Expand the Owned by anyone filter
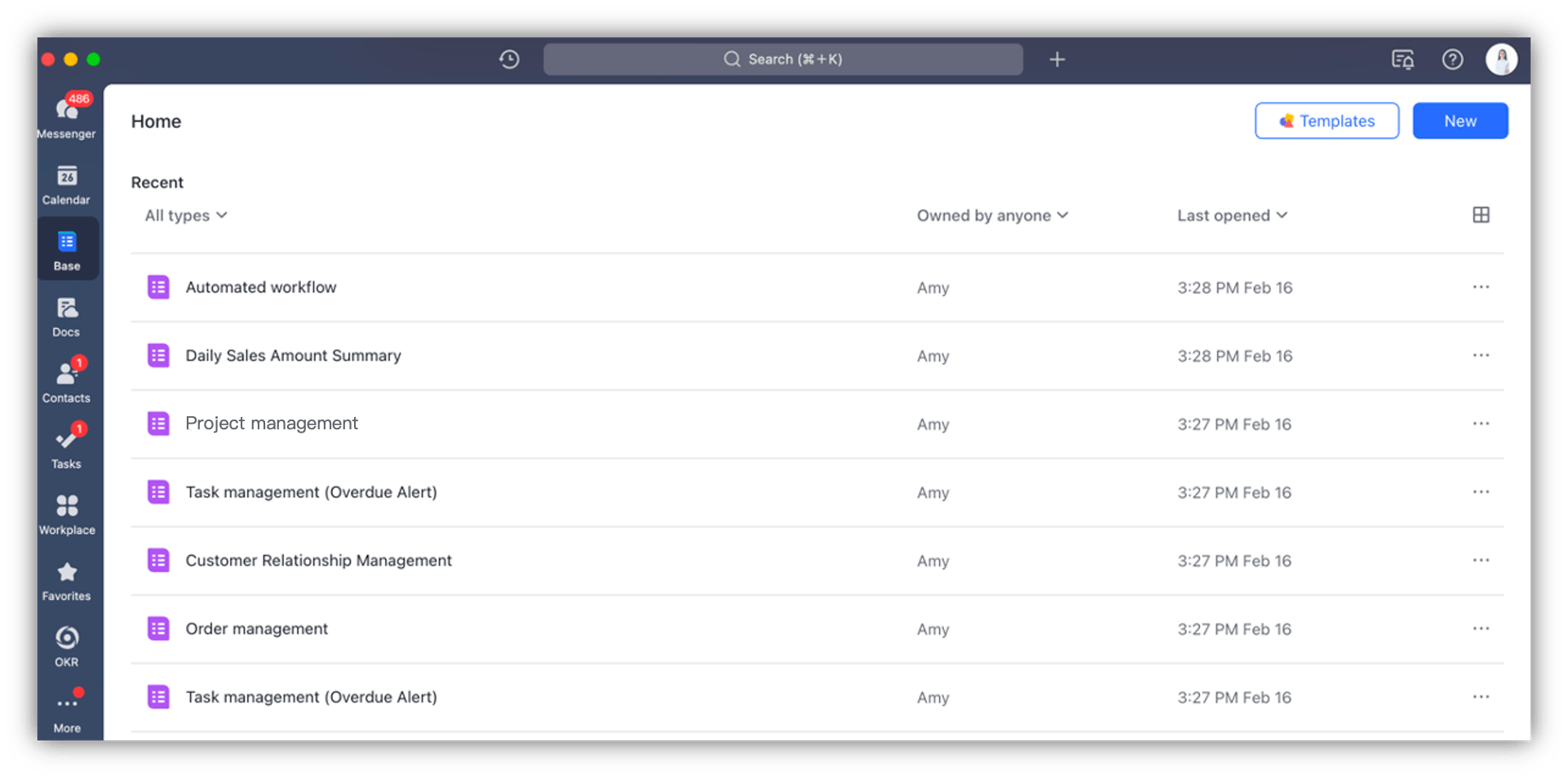The image size is (1568, 777). pyautogui.click(x=992, y=215)
